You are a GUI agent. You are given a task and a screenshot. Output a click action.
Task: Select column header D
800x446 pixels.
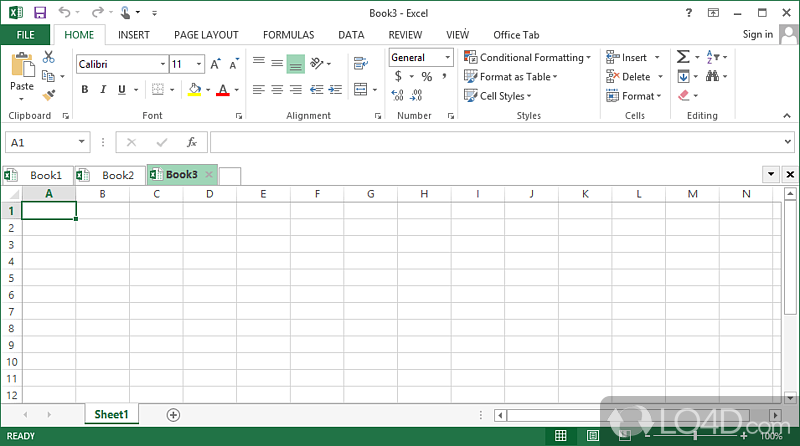210,194
